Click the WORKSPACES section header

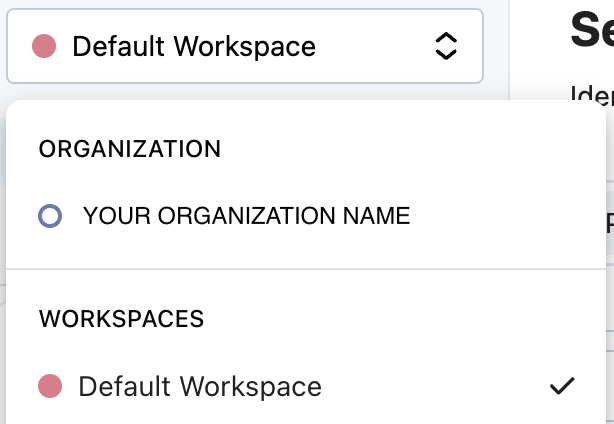pos(121,318)
